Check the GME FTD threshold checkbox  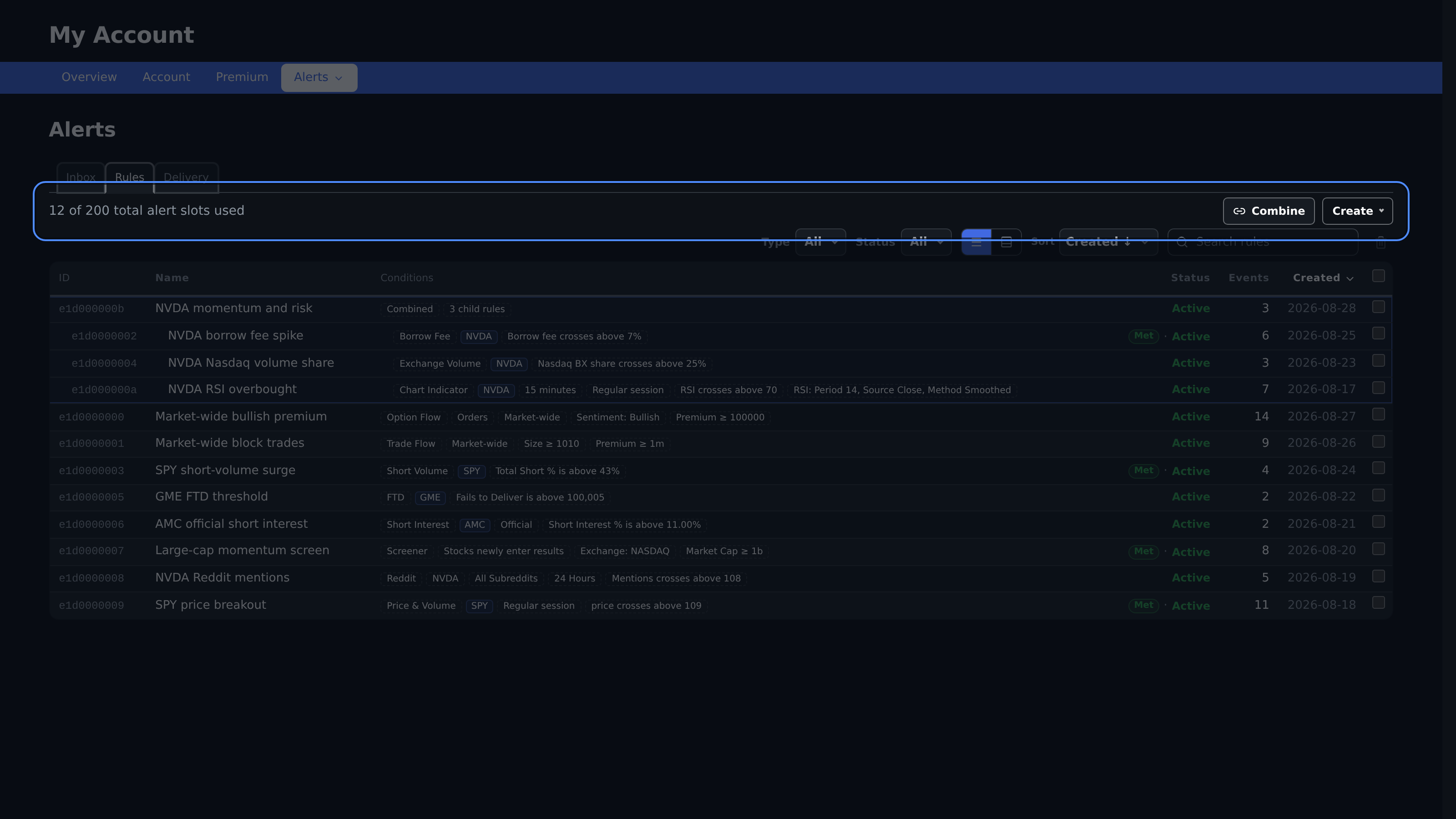tap(1379, 495)
